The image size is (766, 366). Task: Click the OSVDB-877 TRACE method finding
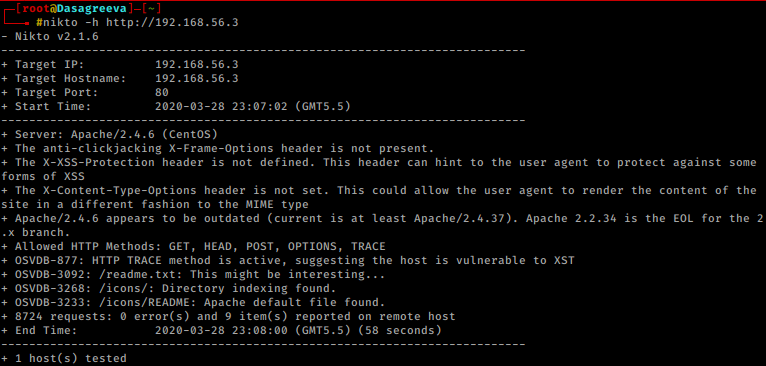[x=288, y=260]
